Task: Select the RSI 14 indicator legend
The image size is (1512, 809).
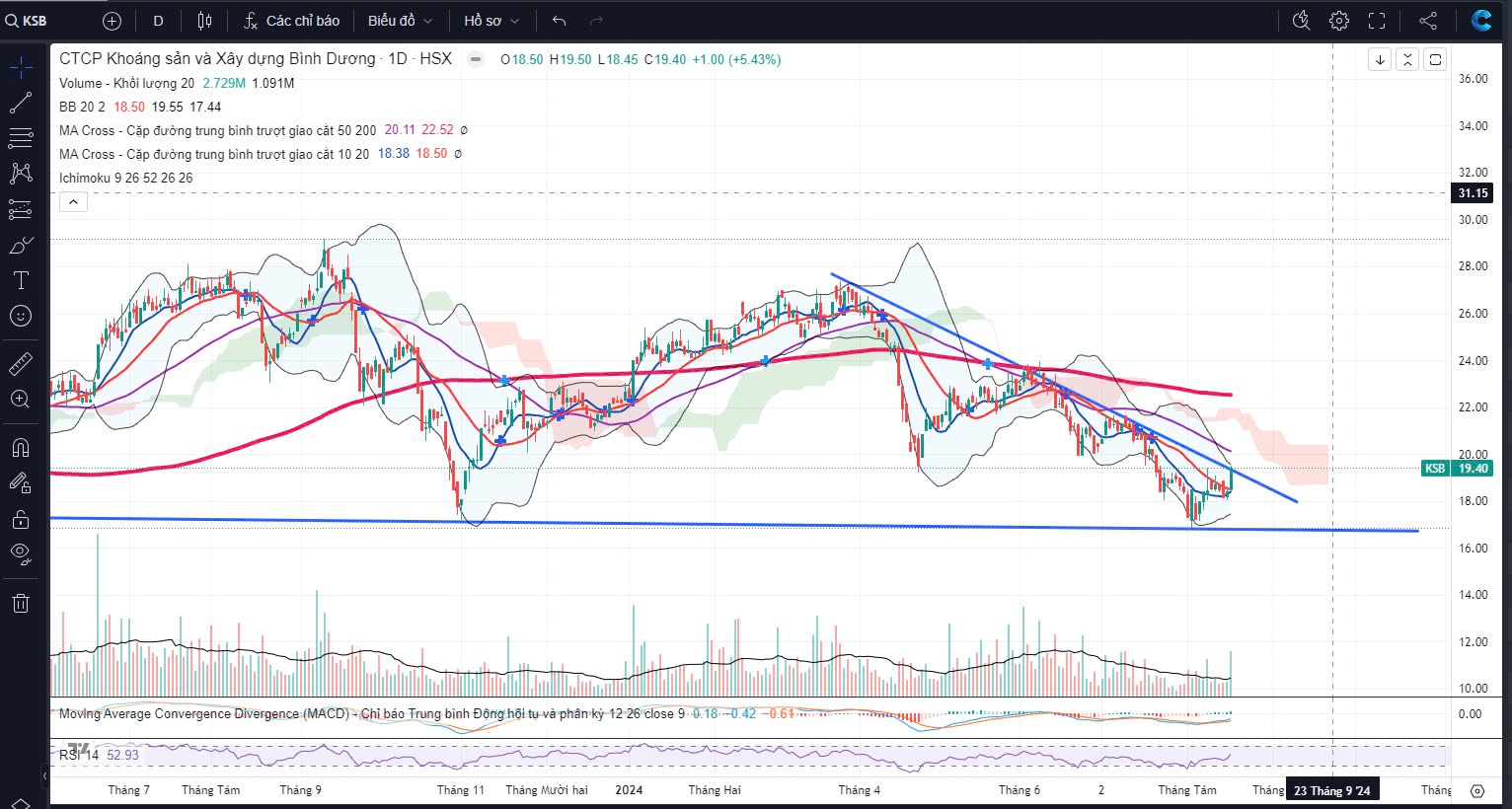Action: (x=79, y=755)
